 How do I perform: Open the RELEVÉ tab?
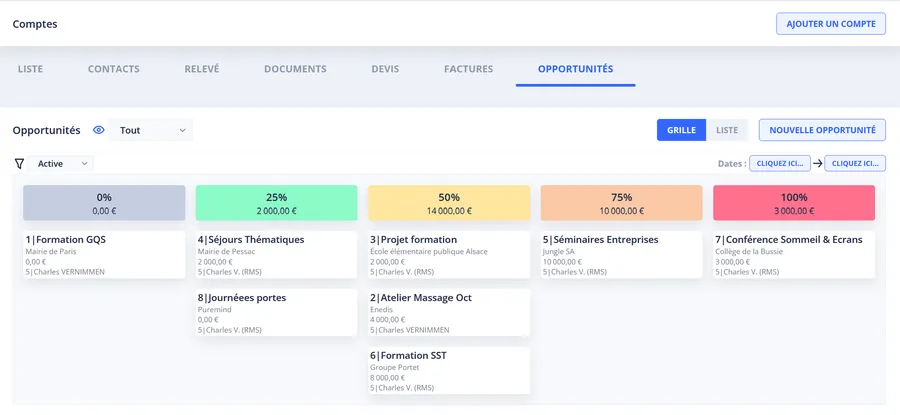pyautogui.click(x=201, y=69)
